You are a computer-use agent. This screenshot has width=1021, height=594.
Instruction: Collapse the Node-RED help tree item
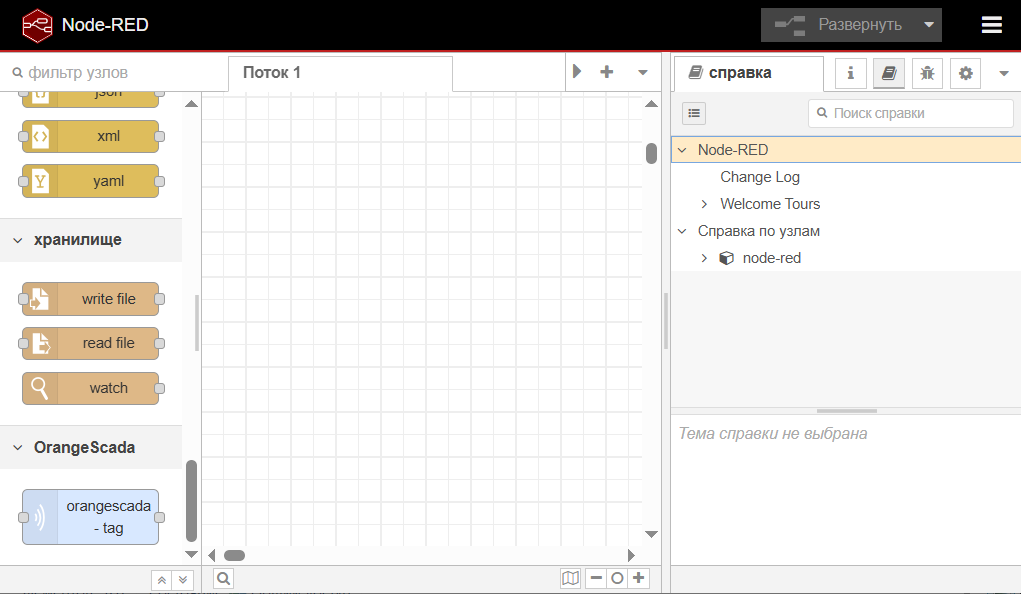[682, 150]
